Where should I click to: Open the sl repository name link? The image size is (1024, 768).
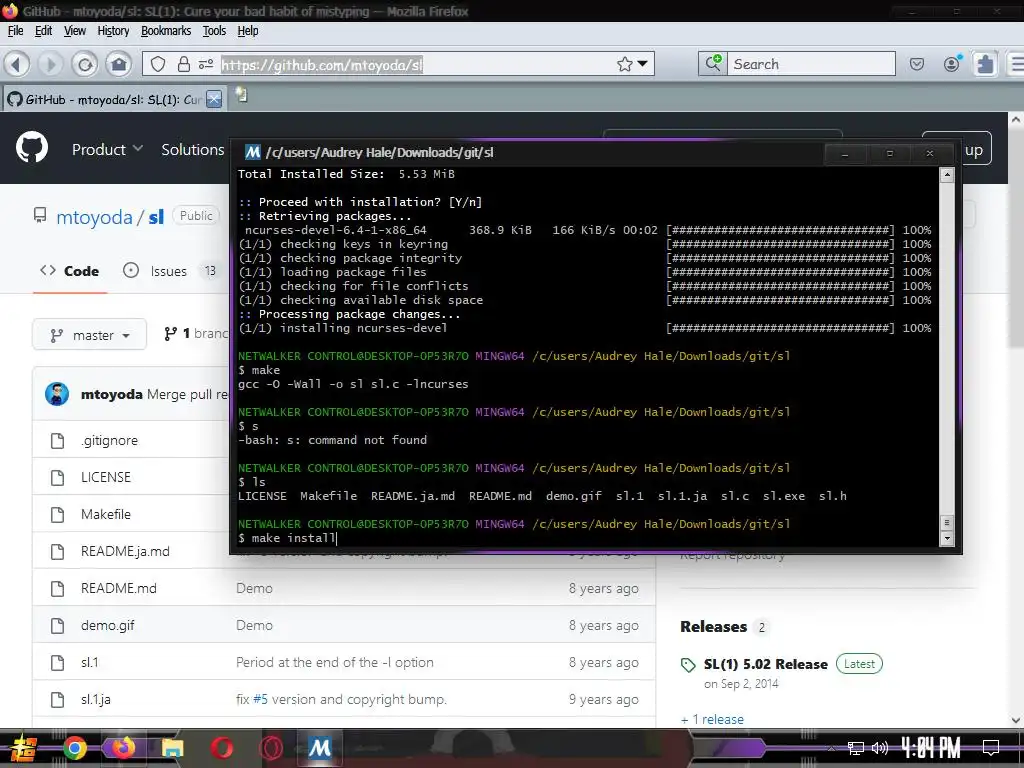click(156, 217)
